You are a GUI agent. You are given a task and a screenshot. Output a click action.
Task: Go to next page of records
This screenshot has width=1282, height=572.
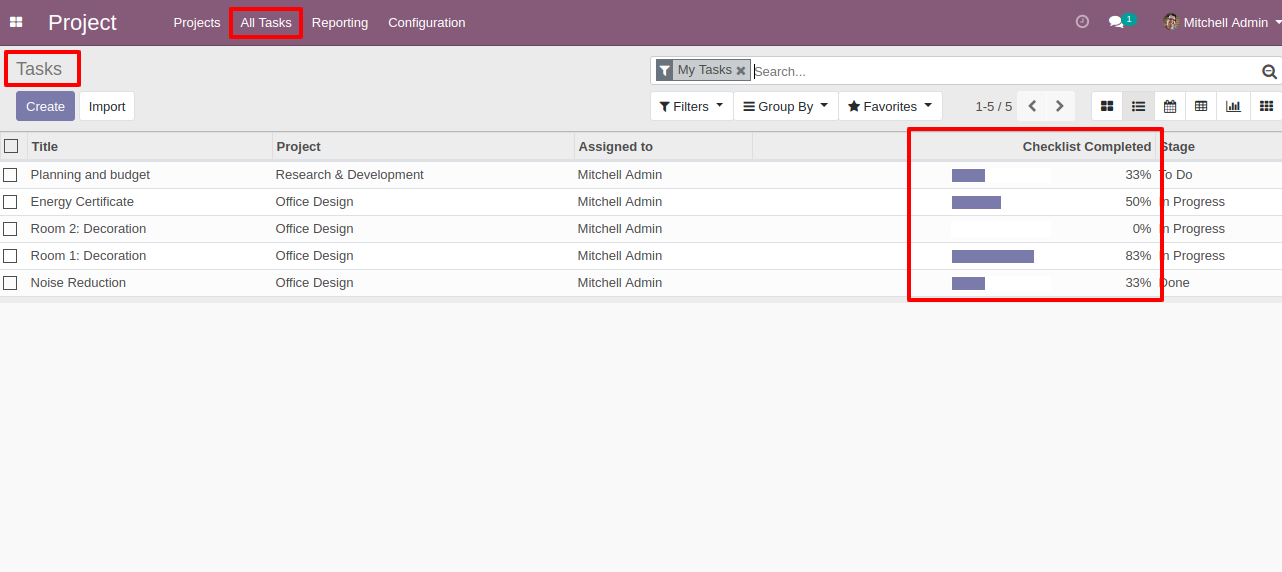1060,106
